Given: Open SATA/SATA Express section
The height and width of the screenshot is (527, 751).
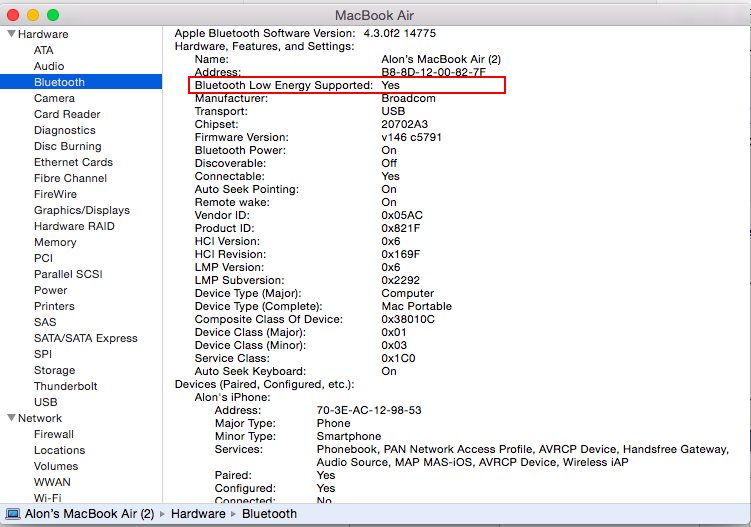Looking at the screenshot, I should (x=86, y=338).
